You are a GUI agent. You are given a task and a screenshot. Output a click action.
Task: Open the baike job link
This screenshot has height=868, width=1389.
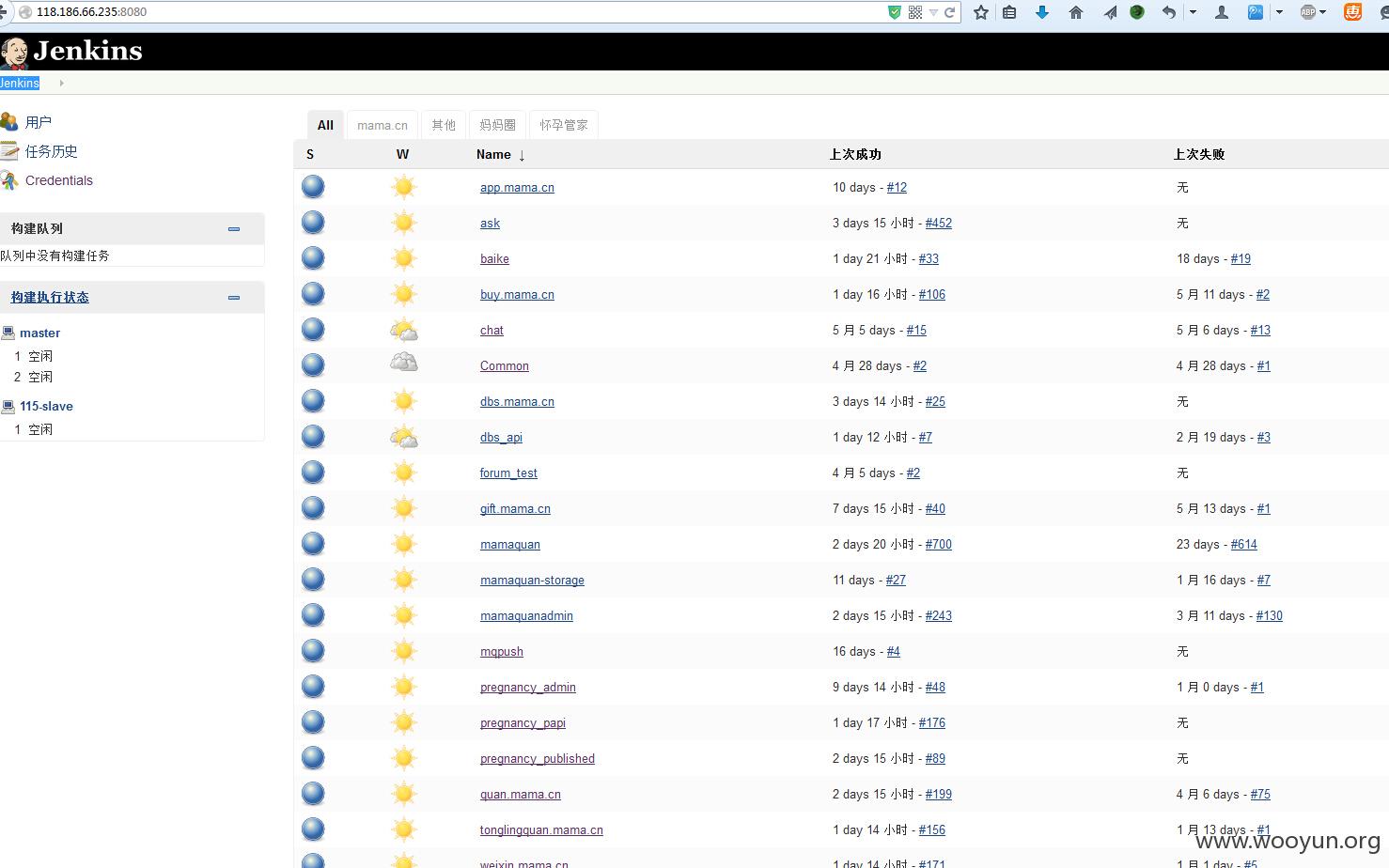click(x=494, y=259)
